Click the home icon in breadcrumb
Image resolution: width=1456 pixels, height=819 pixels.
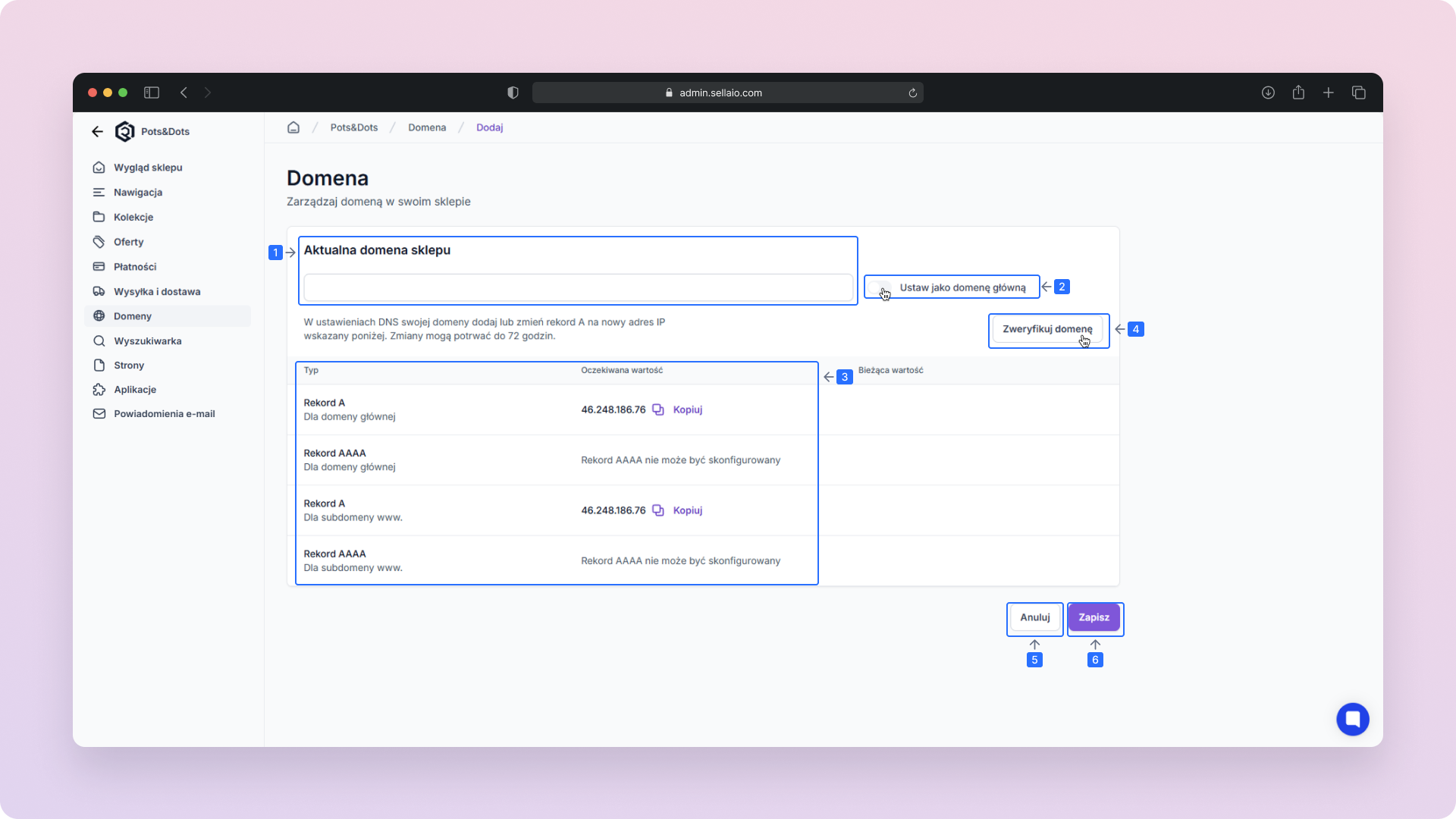point(293,127)
